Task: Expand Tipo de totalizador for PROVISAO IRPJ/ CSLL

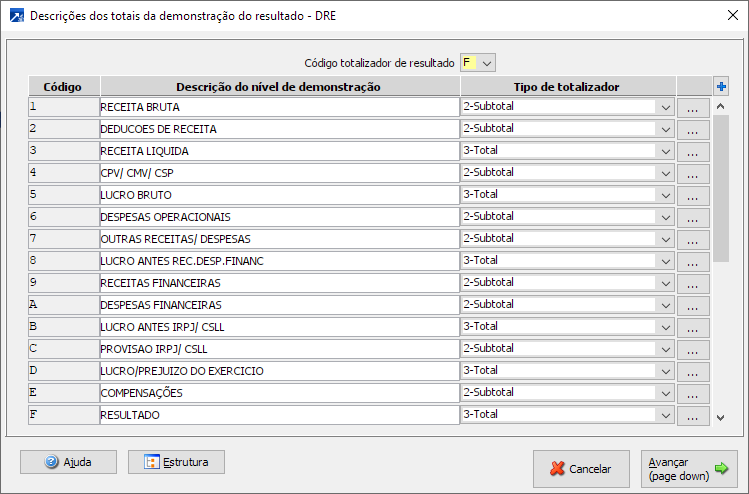Action: (x=666, y=349)
